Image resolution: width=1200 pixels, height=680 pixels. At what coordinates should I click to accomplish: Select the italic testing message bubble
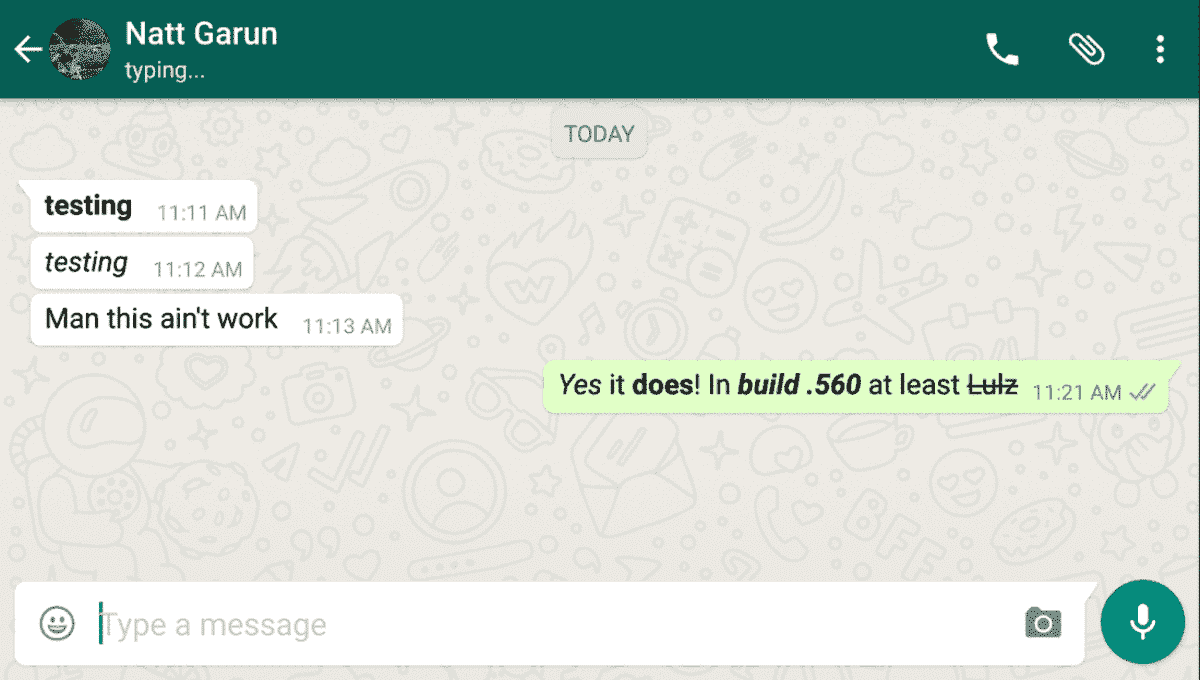142,264
